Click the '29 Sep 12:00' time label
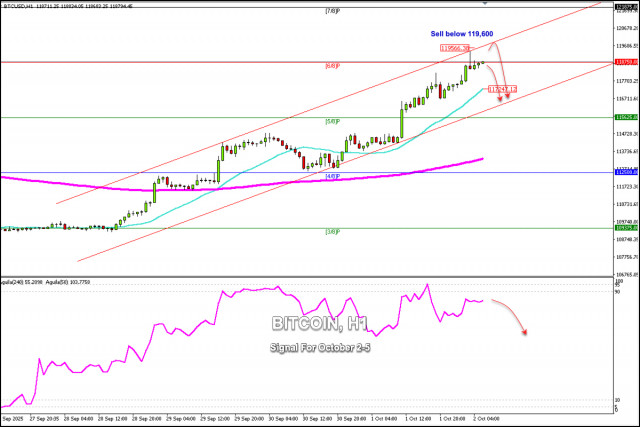Screen dimensions: 640x427 click(215, 419)
